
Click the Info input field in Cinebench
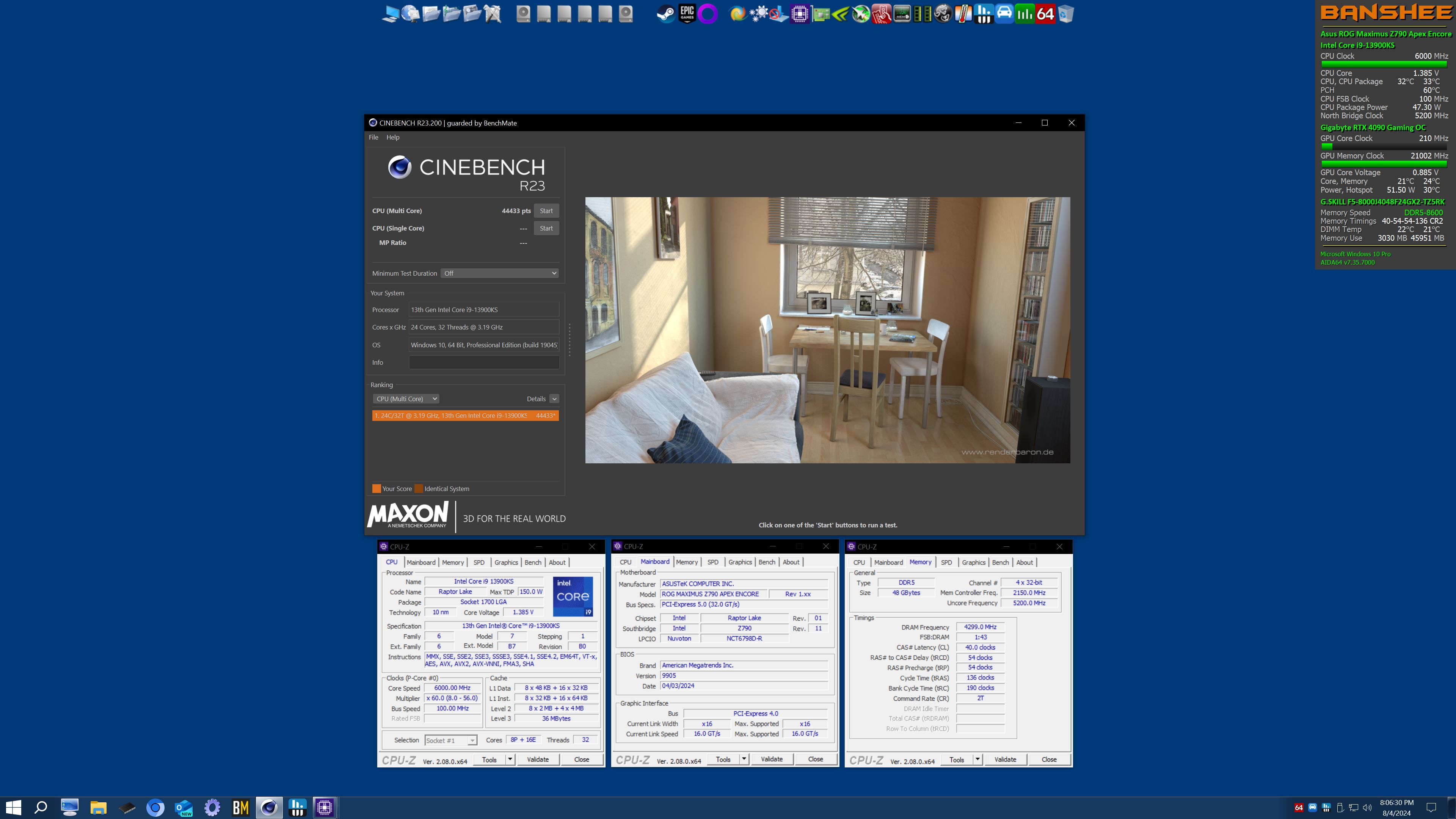click(x=484, y=362)
